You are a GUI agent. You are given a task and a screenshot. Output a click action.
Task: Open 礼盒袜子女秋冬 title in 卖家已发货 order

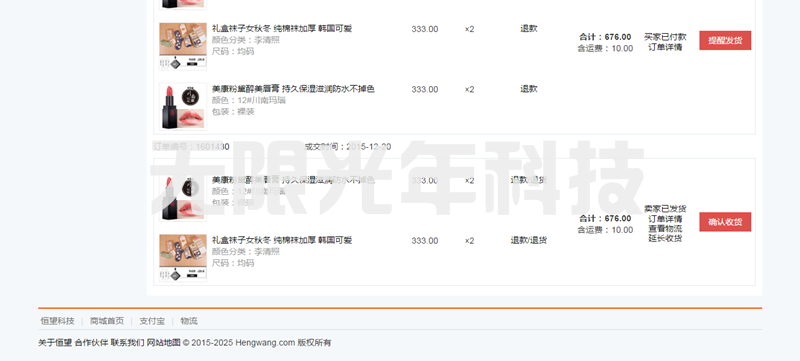[x=282, y=240]
